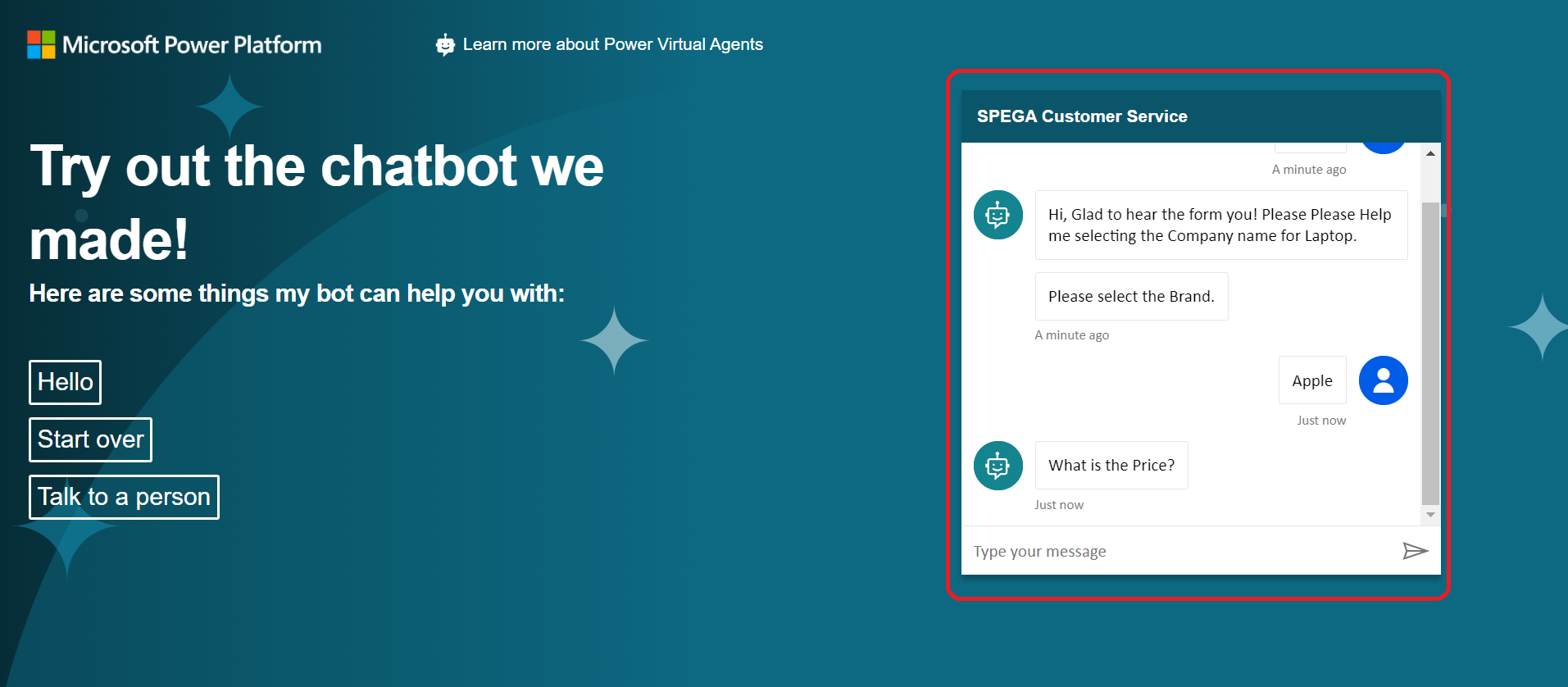Click the Apple reply message bubble
1568x687 pixels.
pyautogui.click(x=1311, y=380)
